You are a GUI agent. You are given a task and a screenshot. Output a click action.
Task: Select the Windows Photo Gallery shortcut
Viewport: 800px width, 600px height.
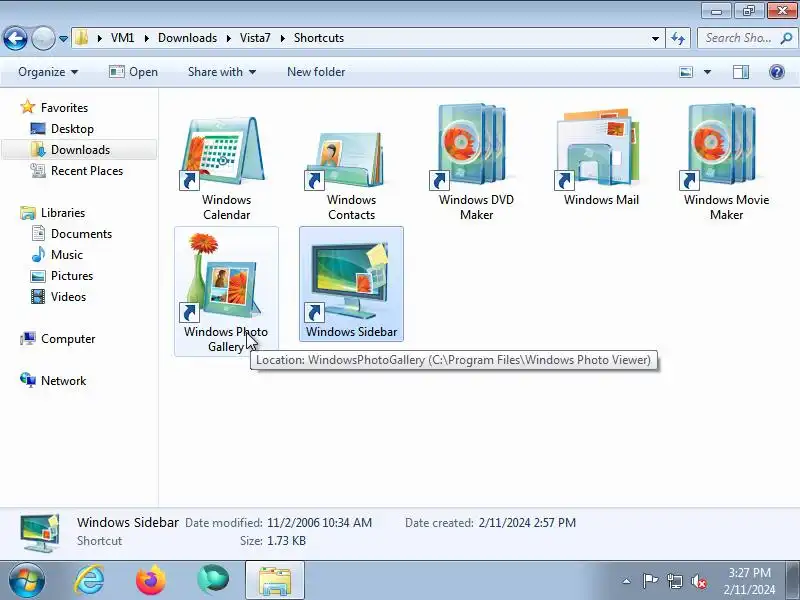coord(226,291)
